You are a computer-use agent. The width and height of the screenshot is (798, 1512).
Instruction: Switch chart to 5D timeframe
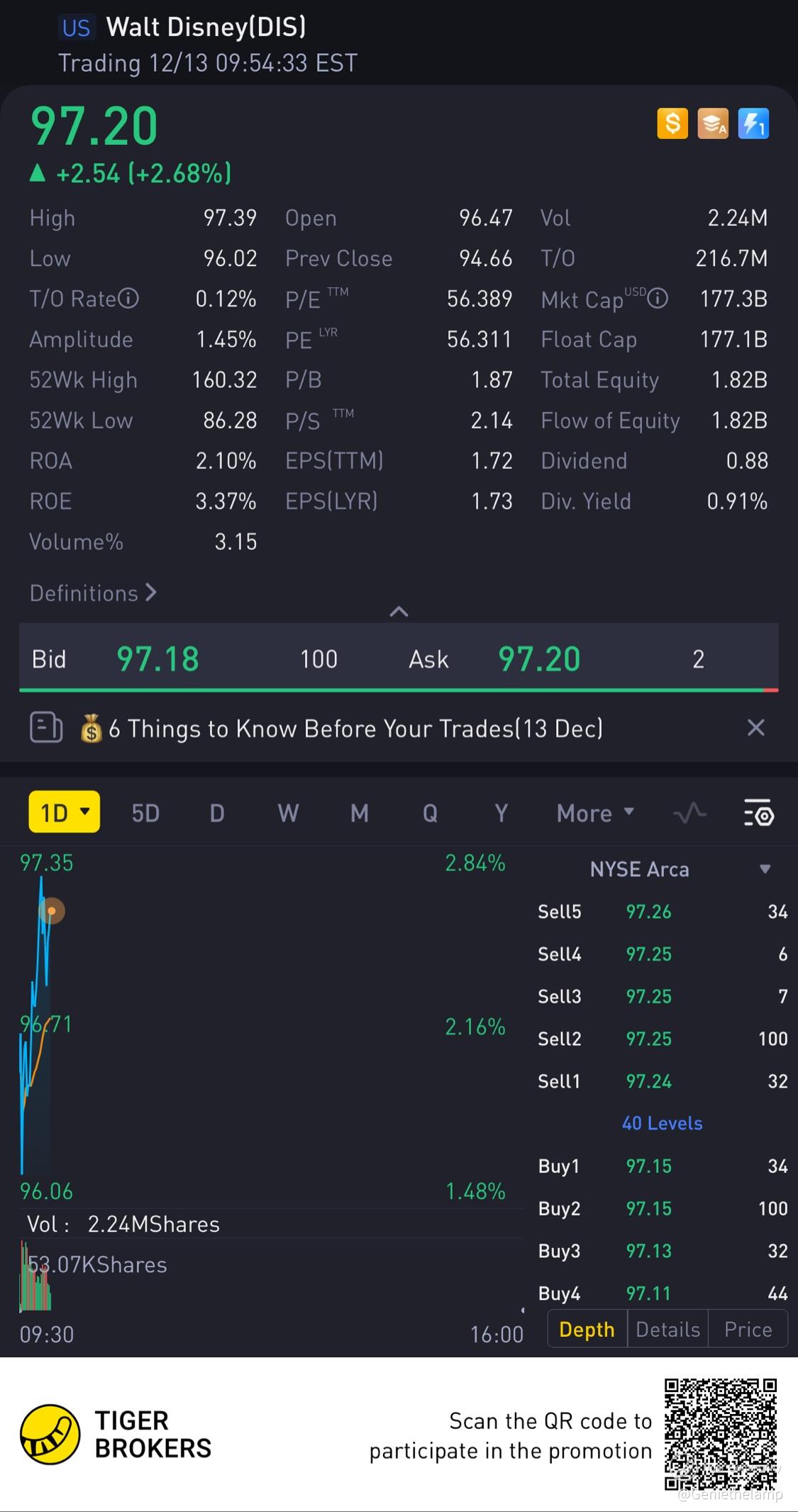pyautogui.click(x=145, y=813)
